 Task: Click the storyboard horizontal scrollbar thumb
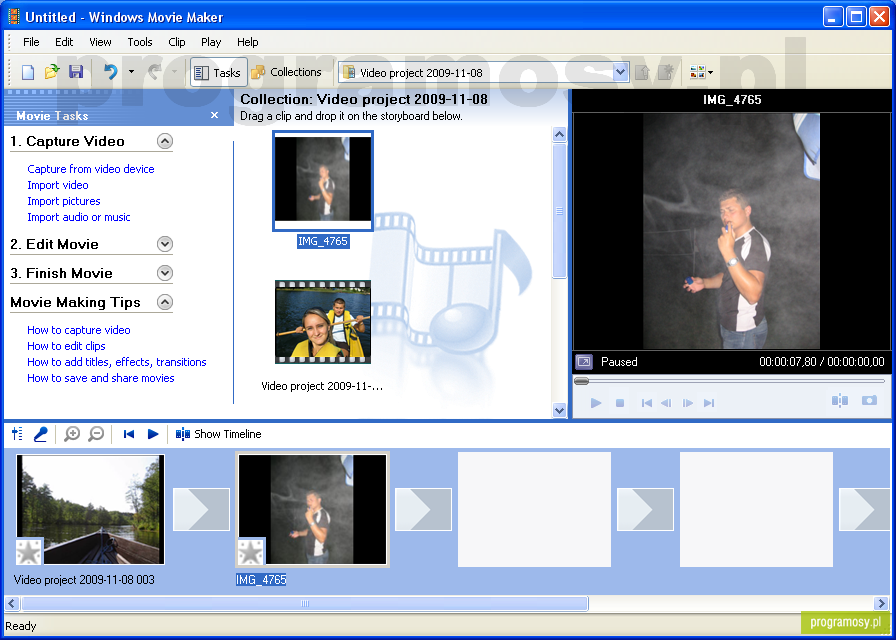(305, 603)
